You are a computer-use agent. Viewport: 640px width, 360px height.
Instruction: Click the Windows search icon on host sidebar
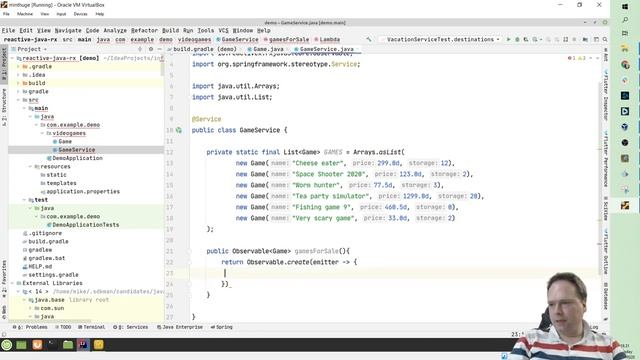(x=625, y=20)
